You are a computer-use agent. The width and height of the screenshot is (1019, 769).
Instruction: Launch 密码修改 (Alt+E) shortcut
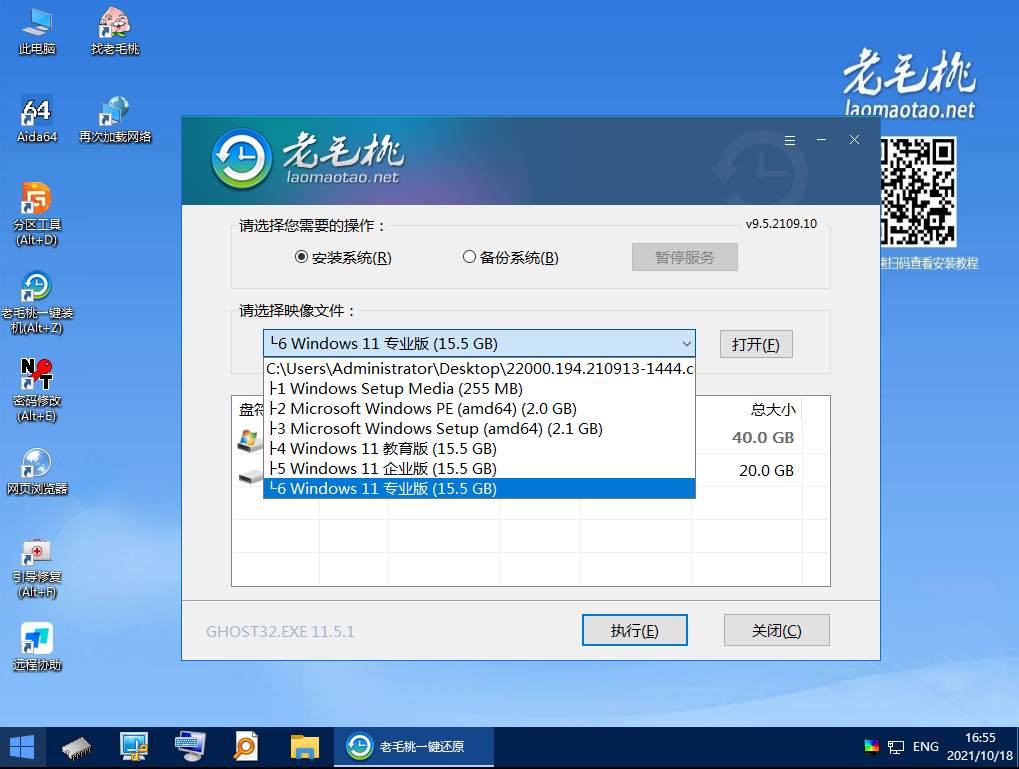[37, 390]
